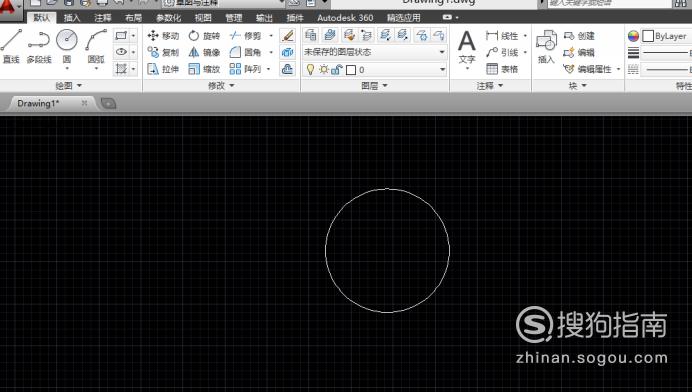692x392 pixels.
Task: Open the unsaved layer state (未保存的图层状态) dropdown
Action: pos(374,52)
